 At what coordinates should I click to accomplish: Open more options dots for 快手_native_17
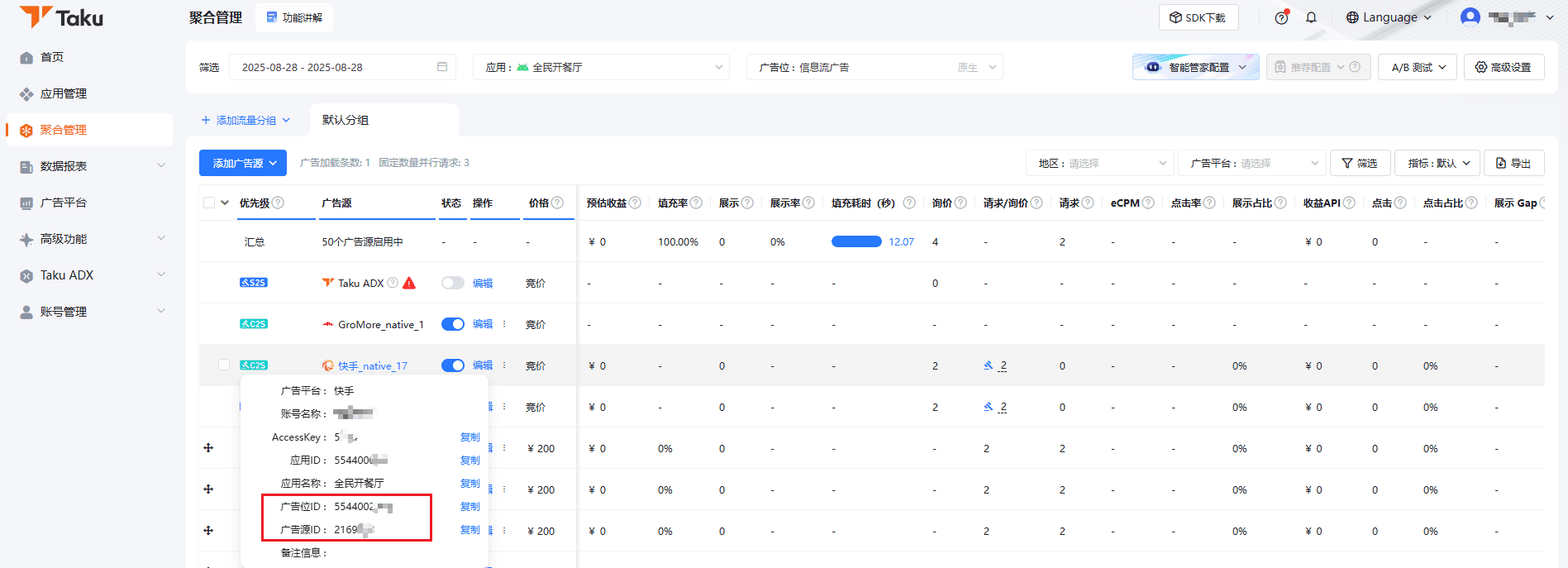(504, 365)
